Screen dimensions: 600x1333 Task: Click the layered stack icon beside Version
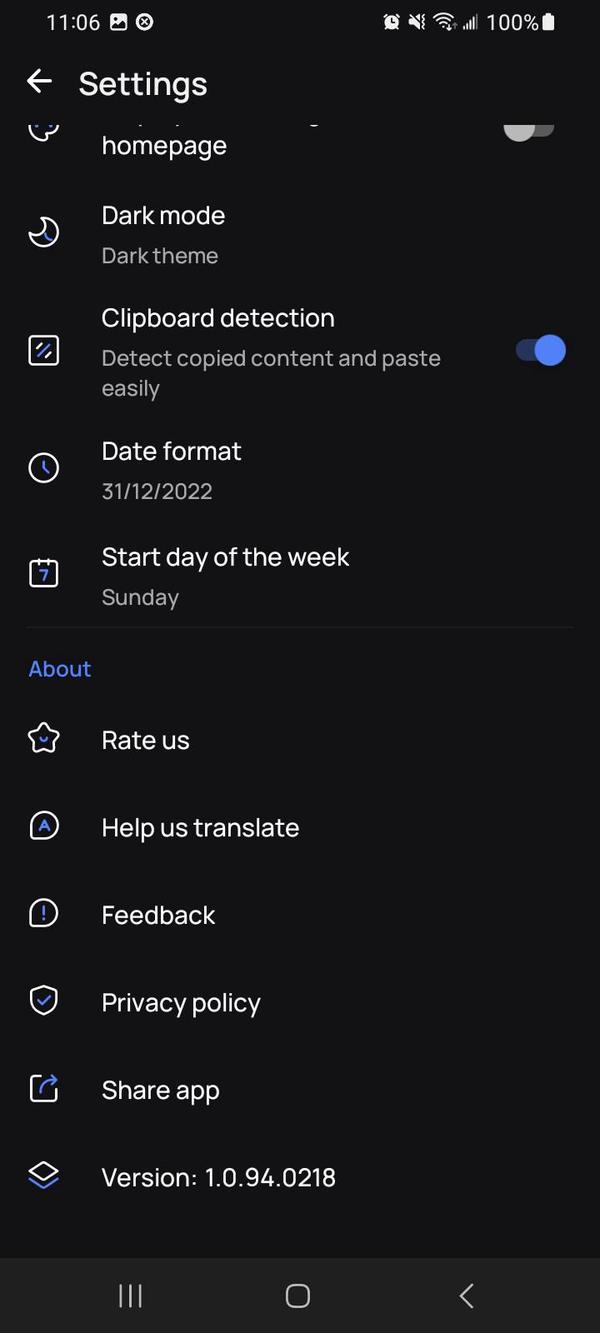pos(43,1176)
